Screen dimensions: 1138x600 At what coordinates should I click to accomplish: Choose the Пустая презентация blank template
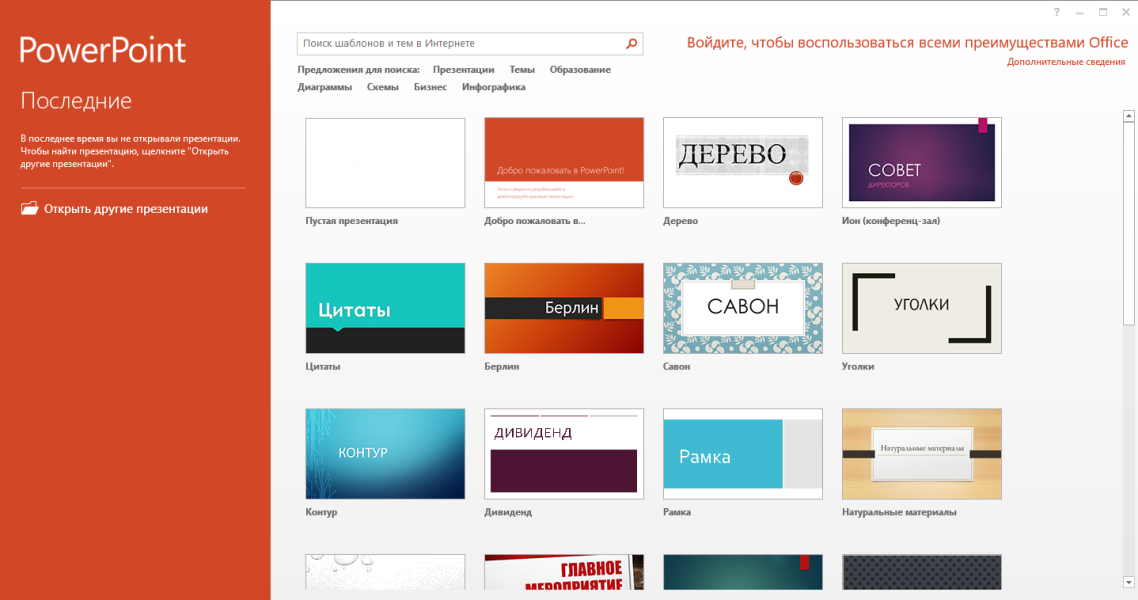(x=385, y=163)
